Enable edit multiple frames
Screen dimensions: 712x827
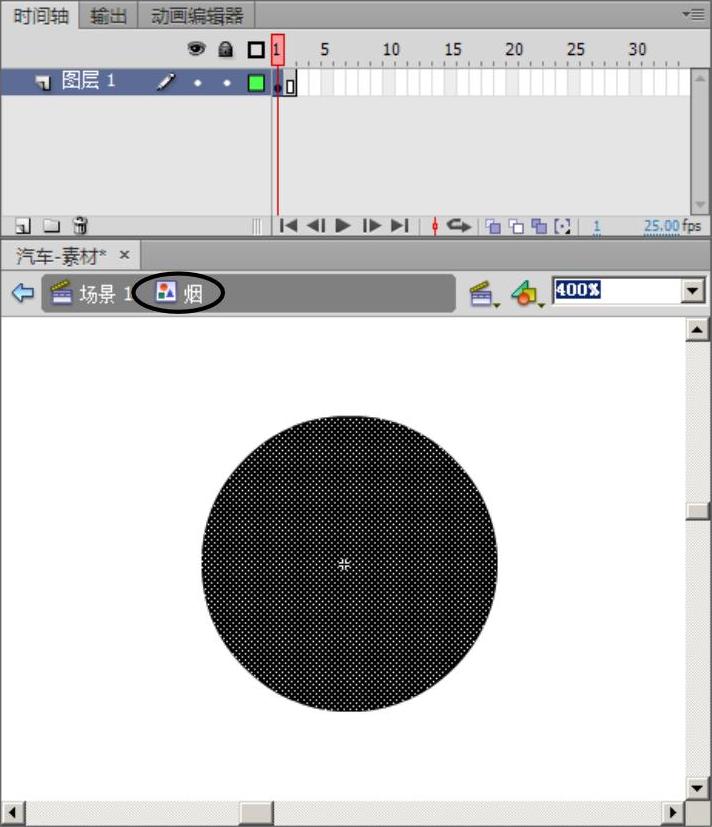point(540,226)
